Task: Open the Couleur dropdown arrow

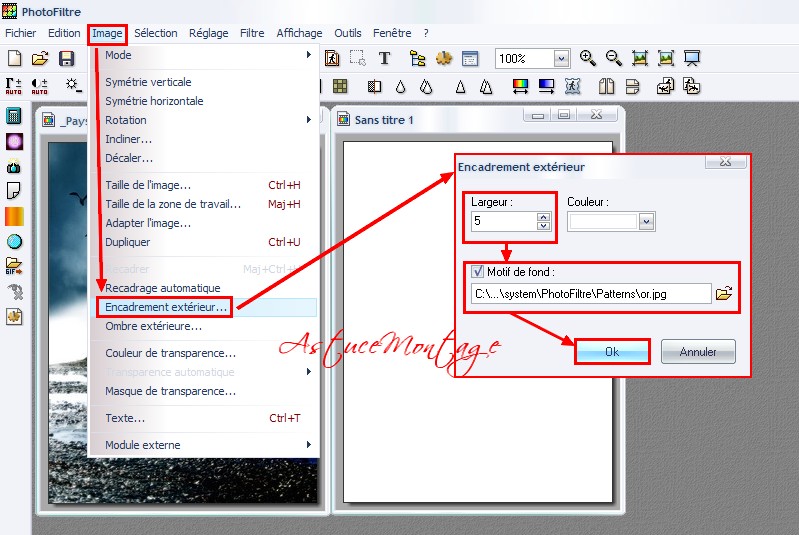Action: 646,222
